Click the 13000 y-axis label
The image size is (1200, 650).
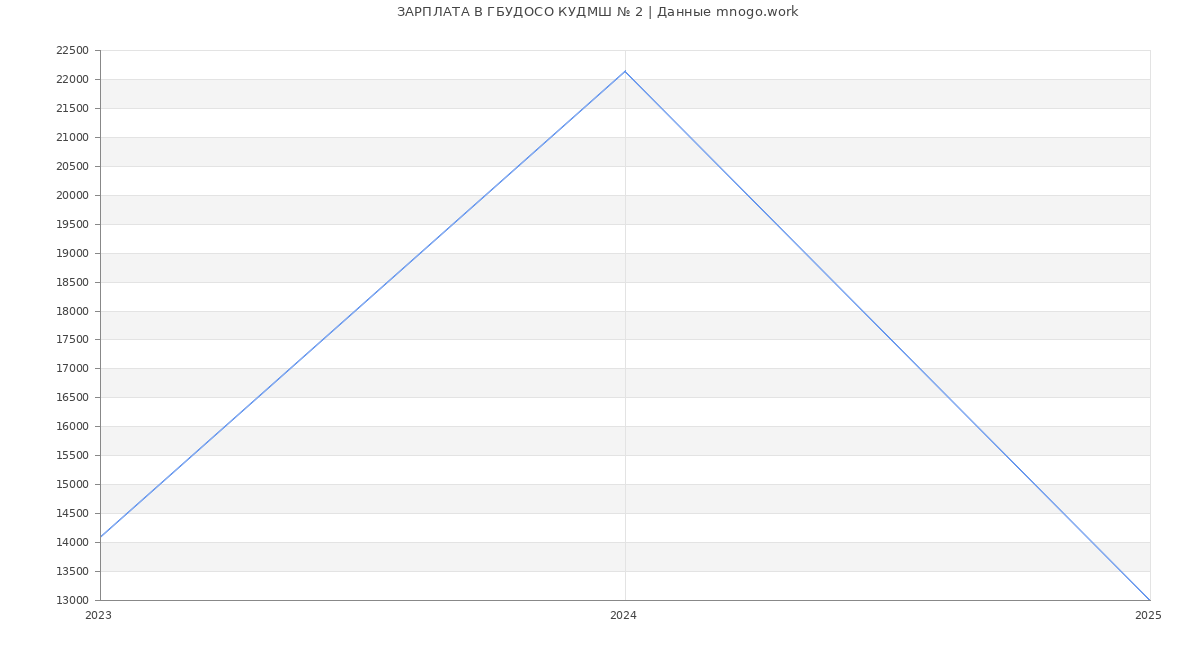tap(72, 601)
